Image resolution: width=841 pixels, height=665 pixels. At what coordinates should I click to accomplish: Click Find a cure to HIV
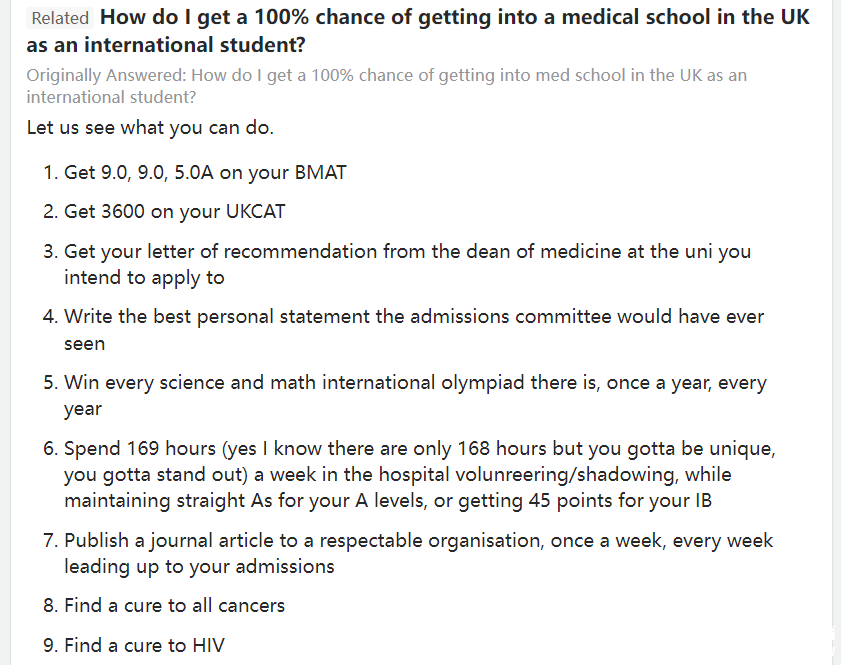(x=134, y=645)
